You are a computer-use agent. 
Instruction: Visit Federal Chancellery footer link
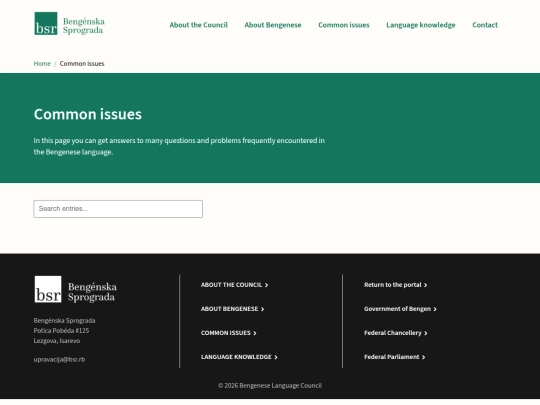[395, 333]
